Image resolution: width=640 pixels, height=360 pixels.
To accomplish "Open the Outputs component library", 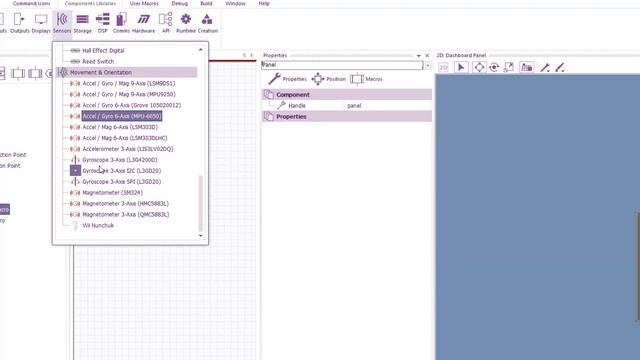I will click(x=19, y=23).
